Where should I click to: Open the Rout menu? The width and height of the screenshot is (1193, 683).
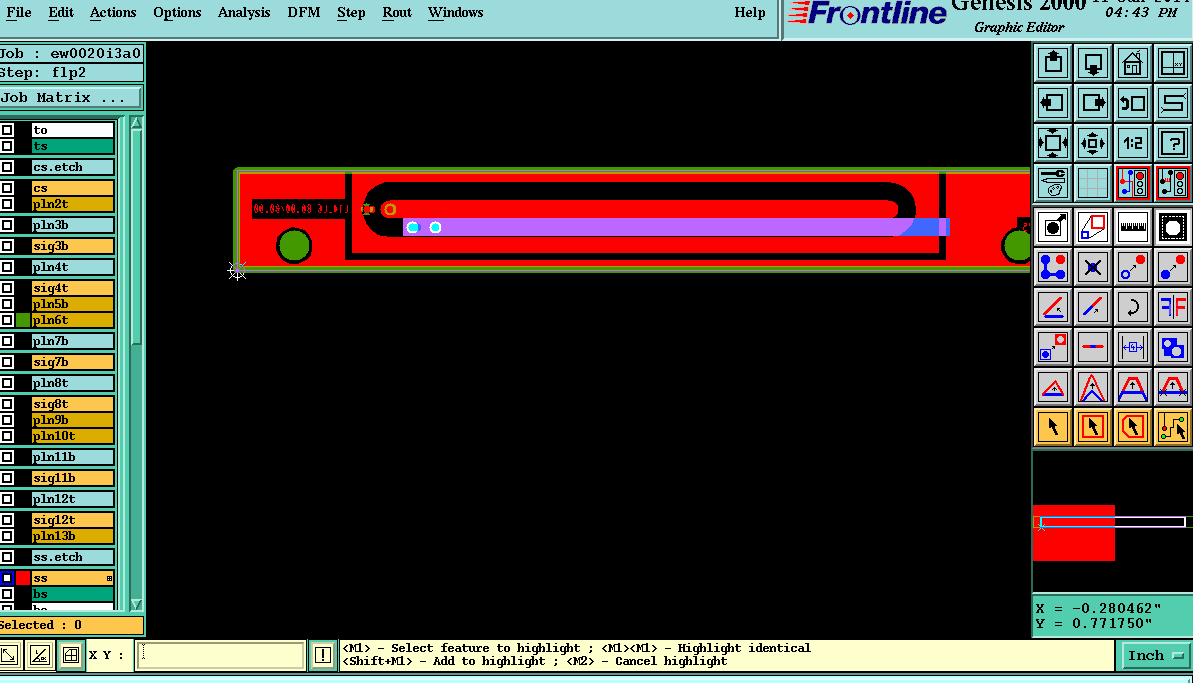click(x=396, y=13)
